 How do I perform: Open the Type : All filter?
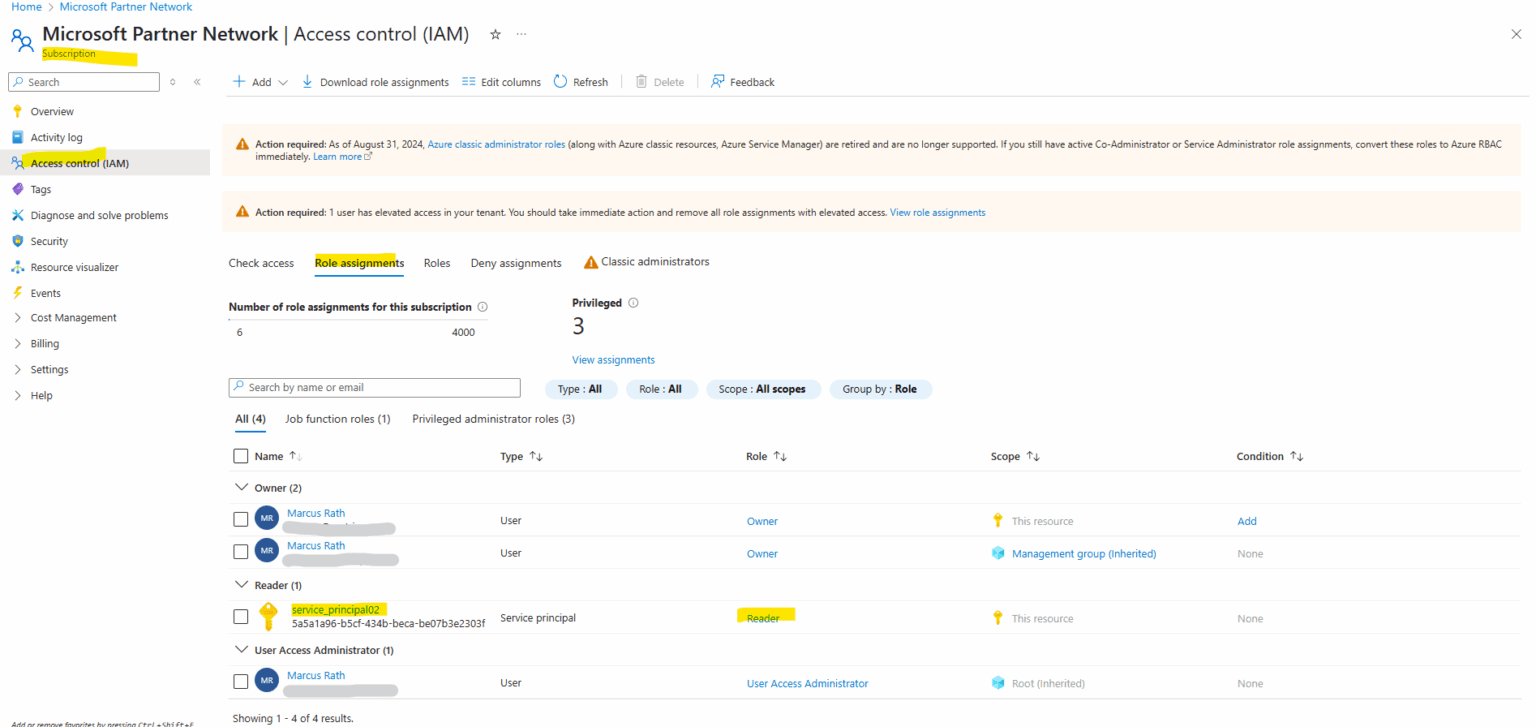click(581, 388)
